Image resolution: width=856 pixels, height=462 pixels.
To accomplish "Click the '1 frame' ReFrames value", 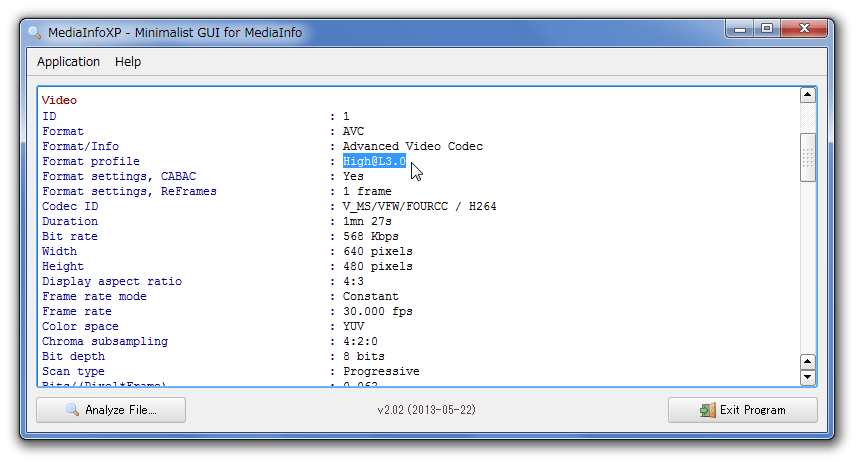I will [367, 191].
